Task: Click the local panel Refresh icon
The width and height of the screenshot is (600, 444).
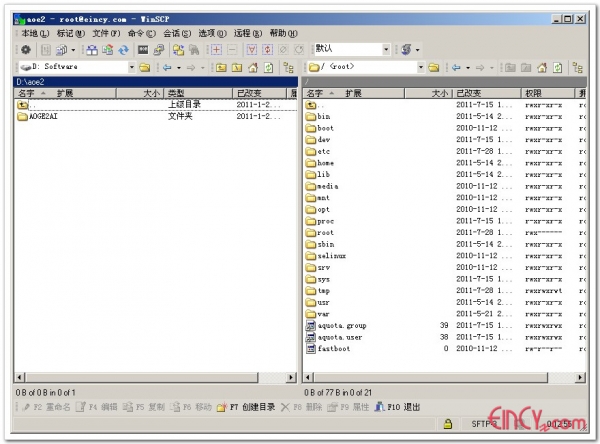Action: [x=269, y=68]
